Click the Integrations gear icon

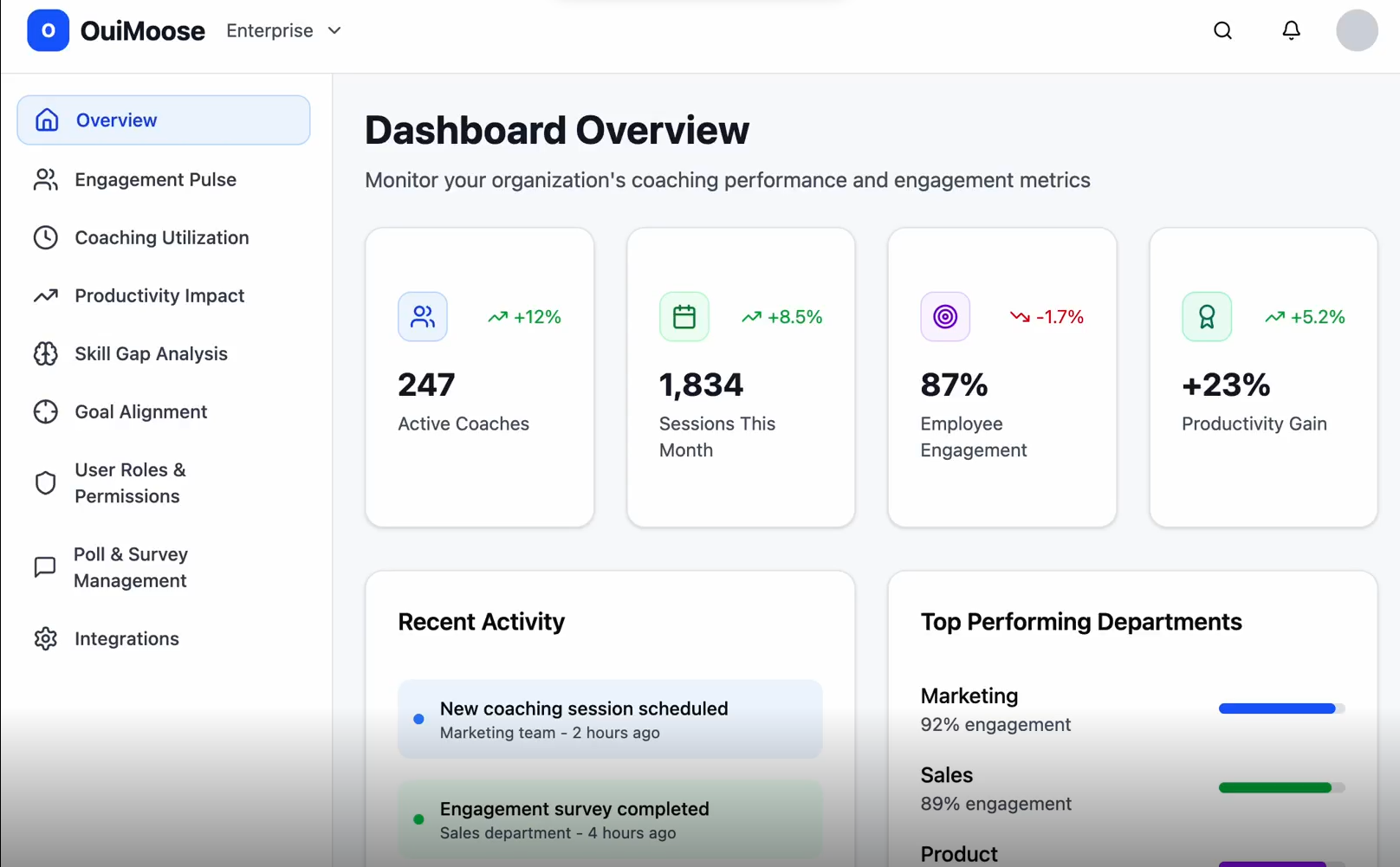click(x=46, y=638)
